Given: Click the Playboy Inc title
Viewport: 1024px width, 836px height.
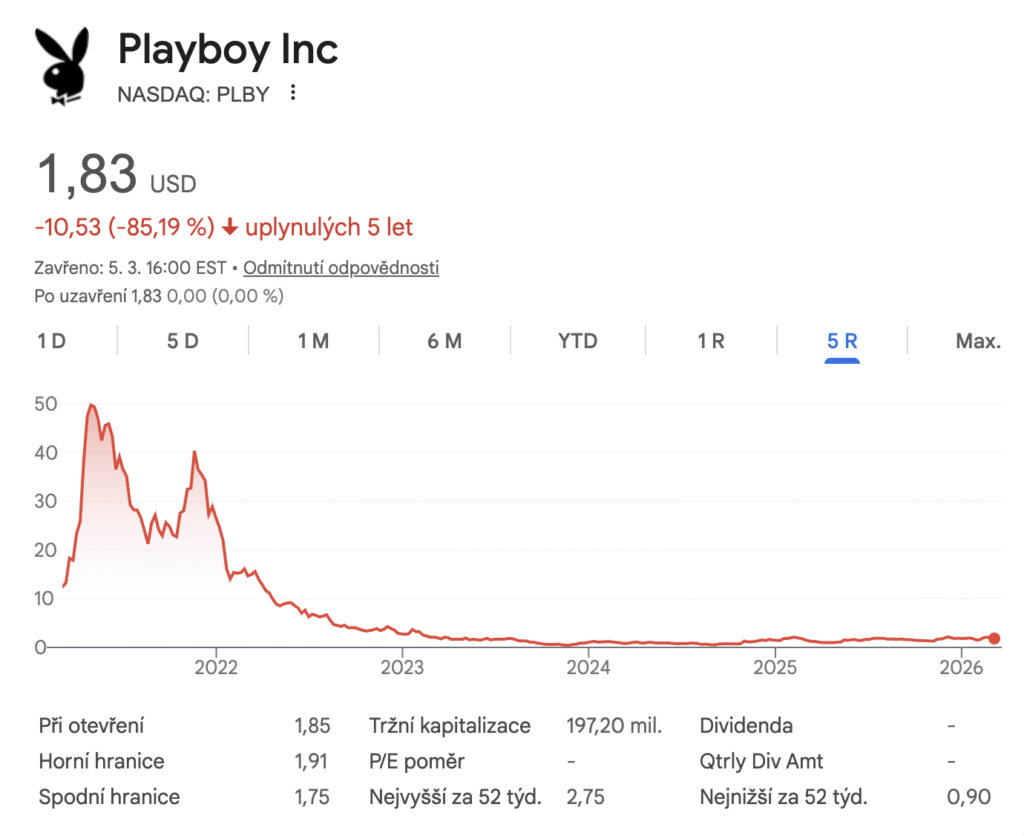Looking at the screenshot, I should (x=228, y=49).
